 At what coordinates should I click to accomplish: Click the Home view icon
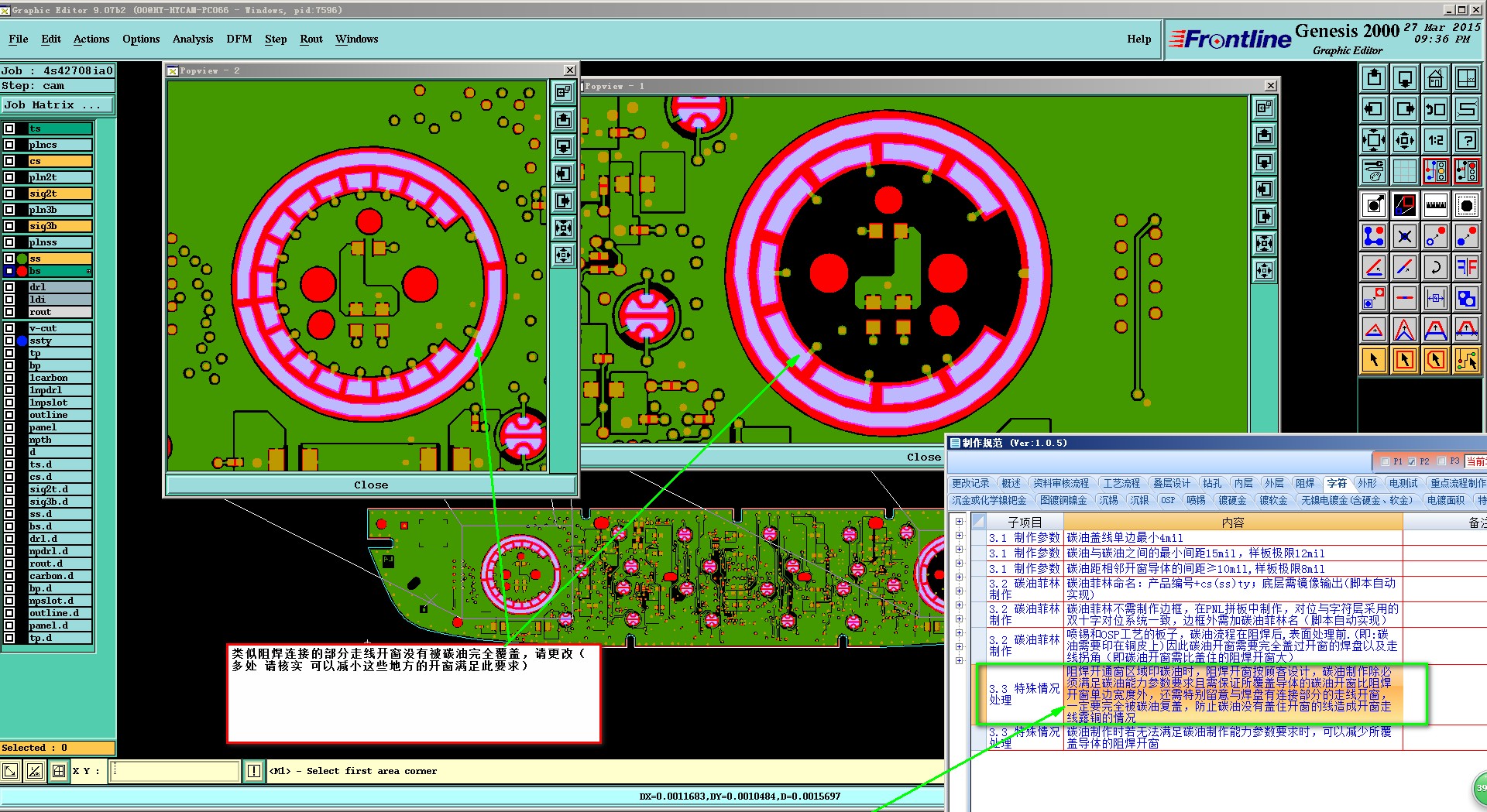pyautogui.click(x=1436, y=78)
